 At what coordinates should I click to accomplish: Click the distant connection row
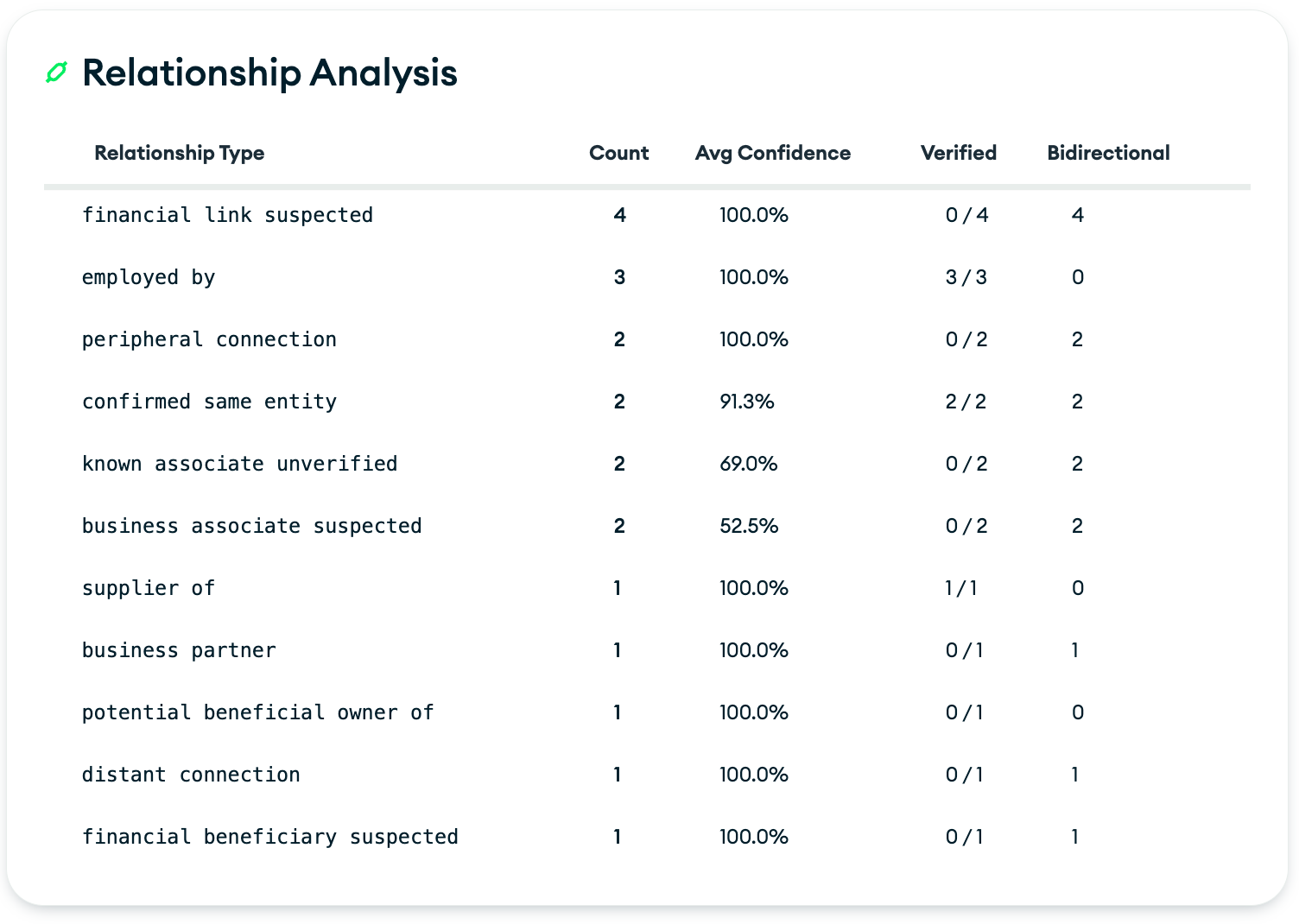191,775
